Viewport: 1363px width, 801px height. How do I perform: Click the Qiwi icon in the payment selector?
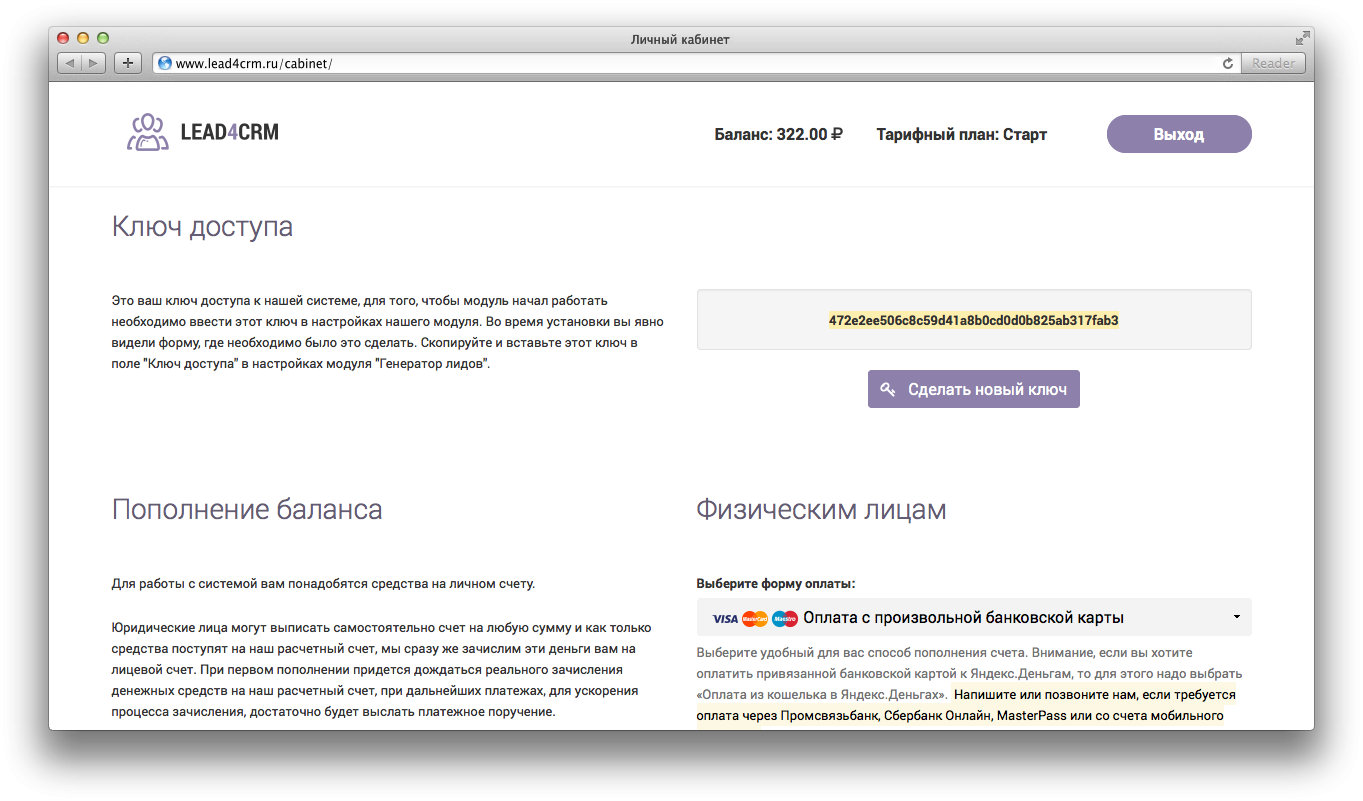(784, 617)
